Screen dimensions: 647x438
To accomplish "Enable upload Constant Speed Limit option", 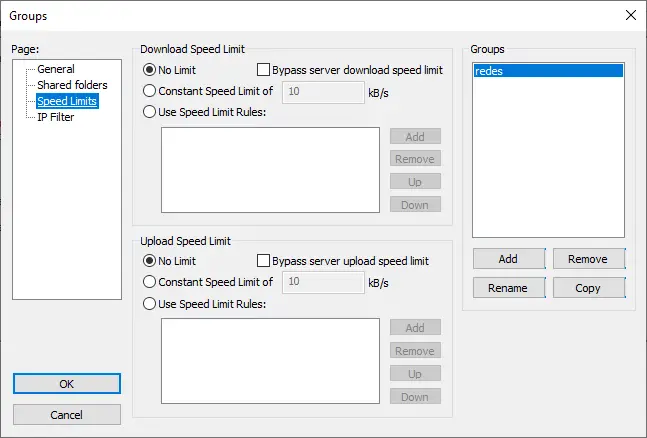I will [x=150, y=282].
